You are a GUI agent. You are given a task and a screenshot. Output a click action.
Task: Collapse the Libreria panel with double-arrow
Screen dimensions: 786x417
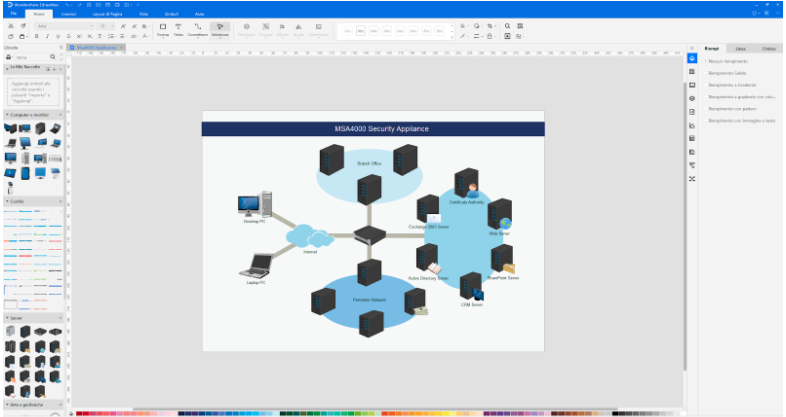61,48
